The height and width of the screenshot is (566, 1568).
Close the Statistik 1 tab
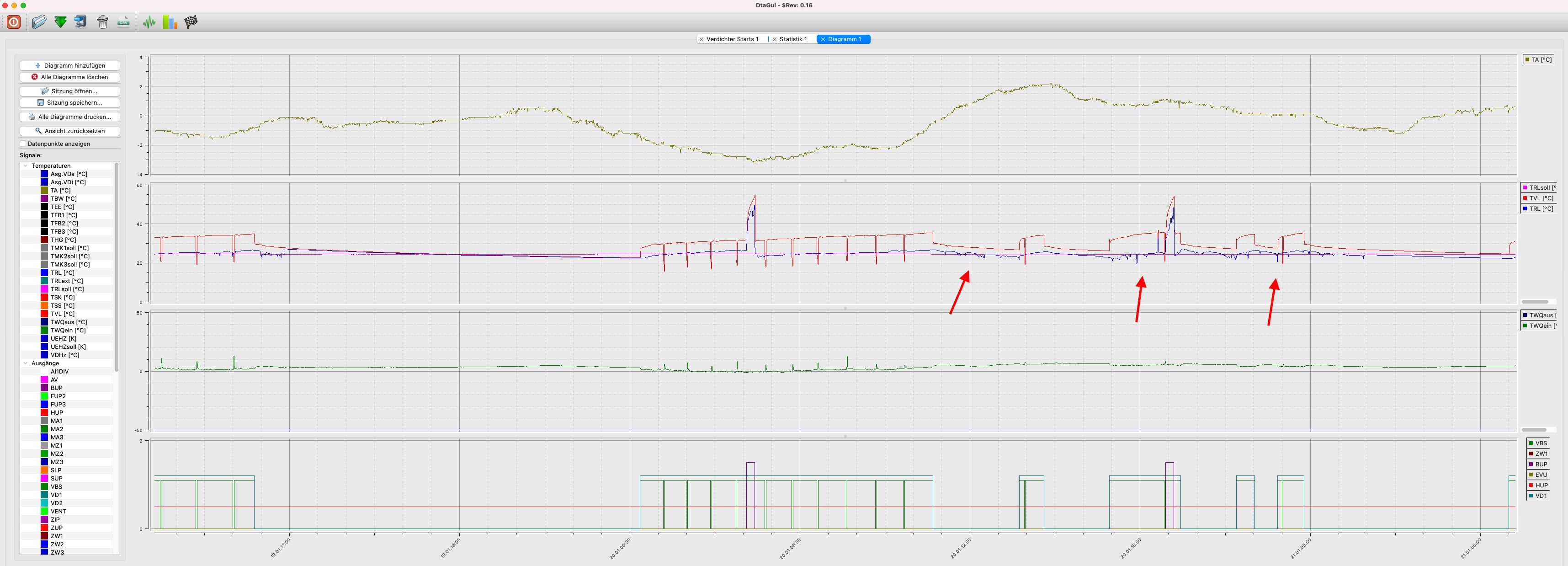click(x=774, y=39)
